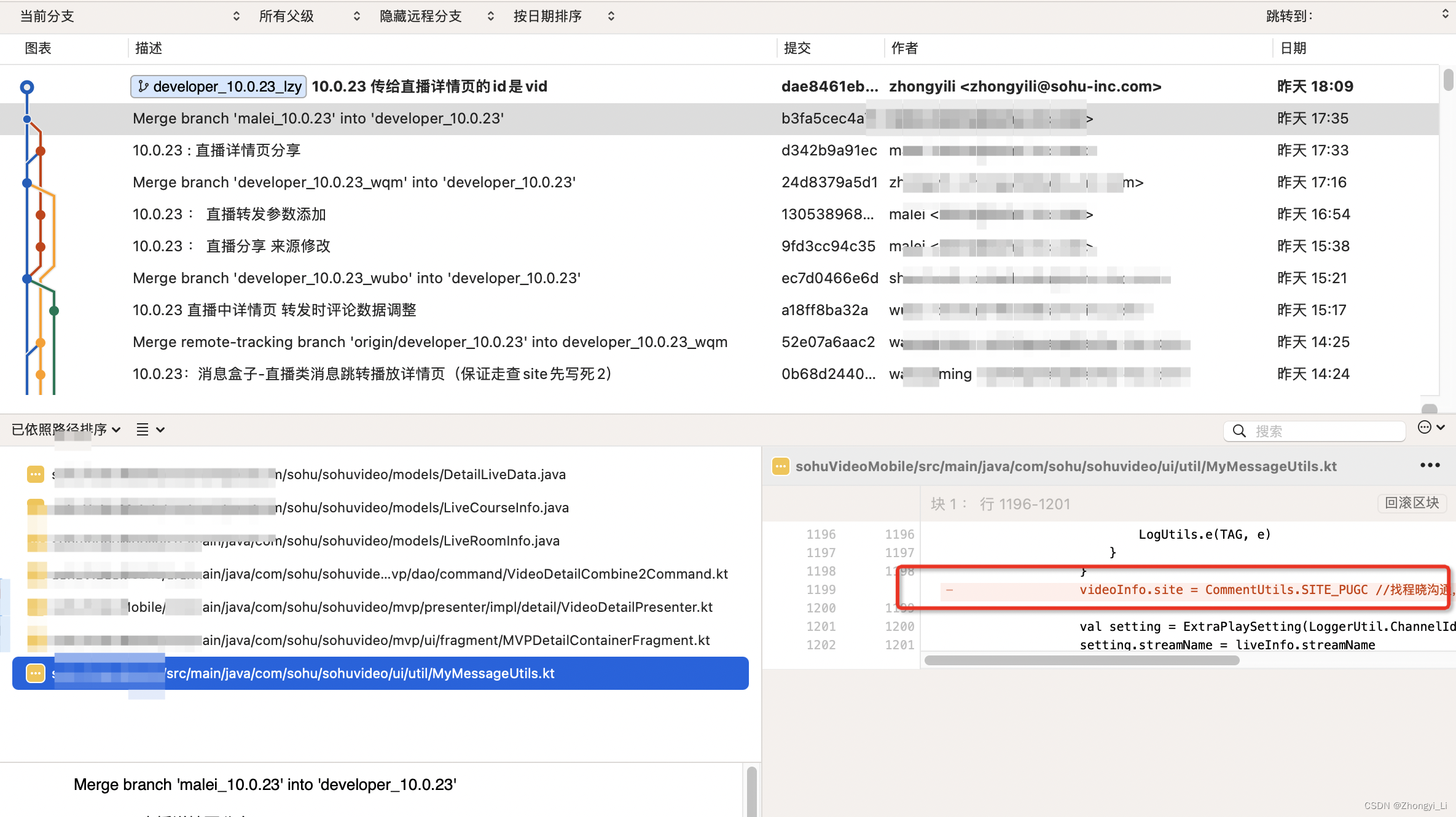
Task: Select commit '10.0.23 直播中详情页 转发时评论数据调整'
Action: tap(719, 310)
